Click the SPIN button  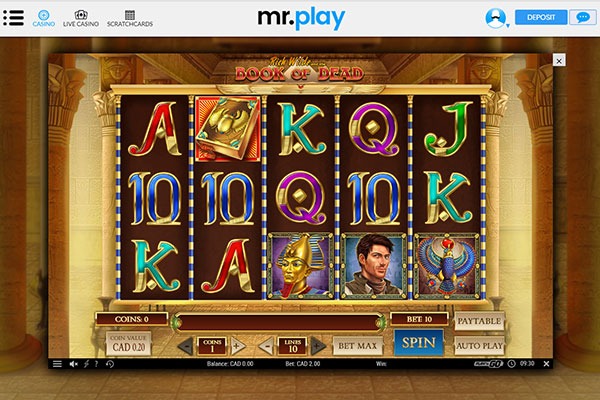coord(419,343)
